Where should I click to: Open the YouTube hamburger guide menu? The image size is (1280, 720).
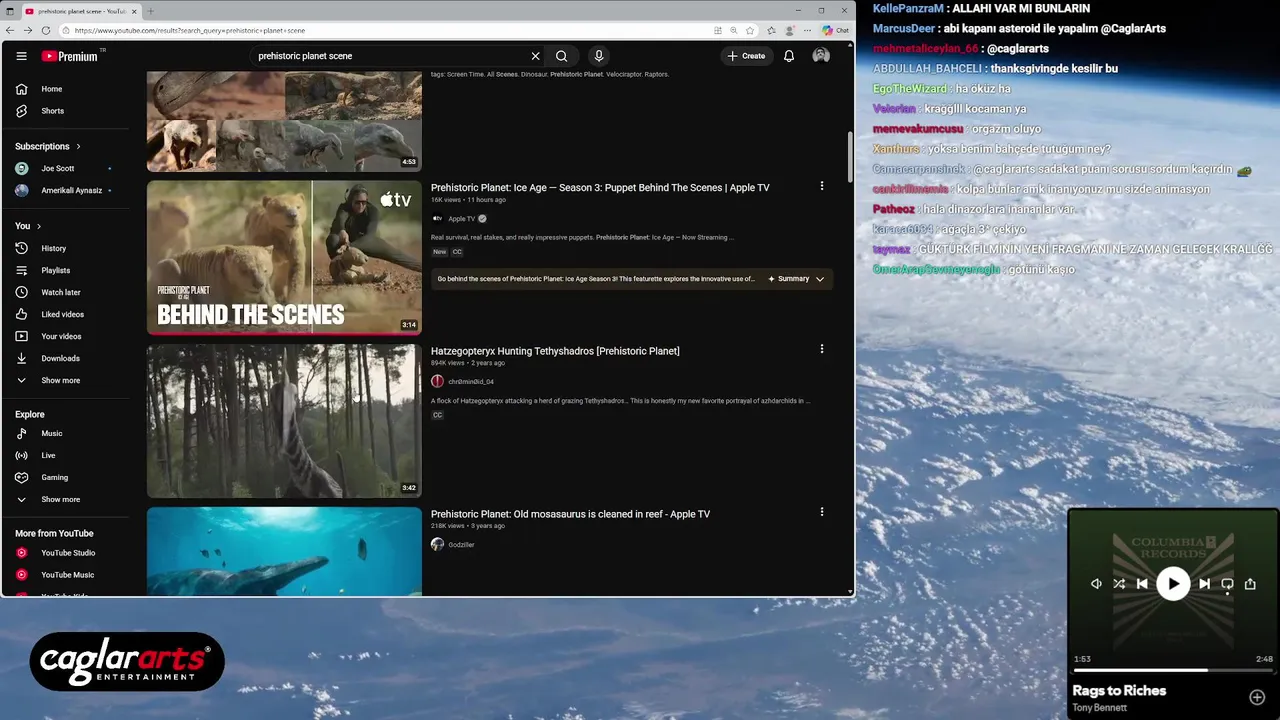click(x=21, y=56)
